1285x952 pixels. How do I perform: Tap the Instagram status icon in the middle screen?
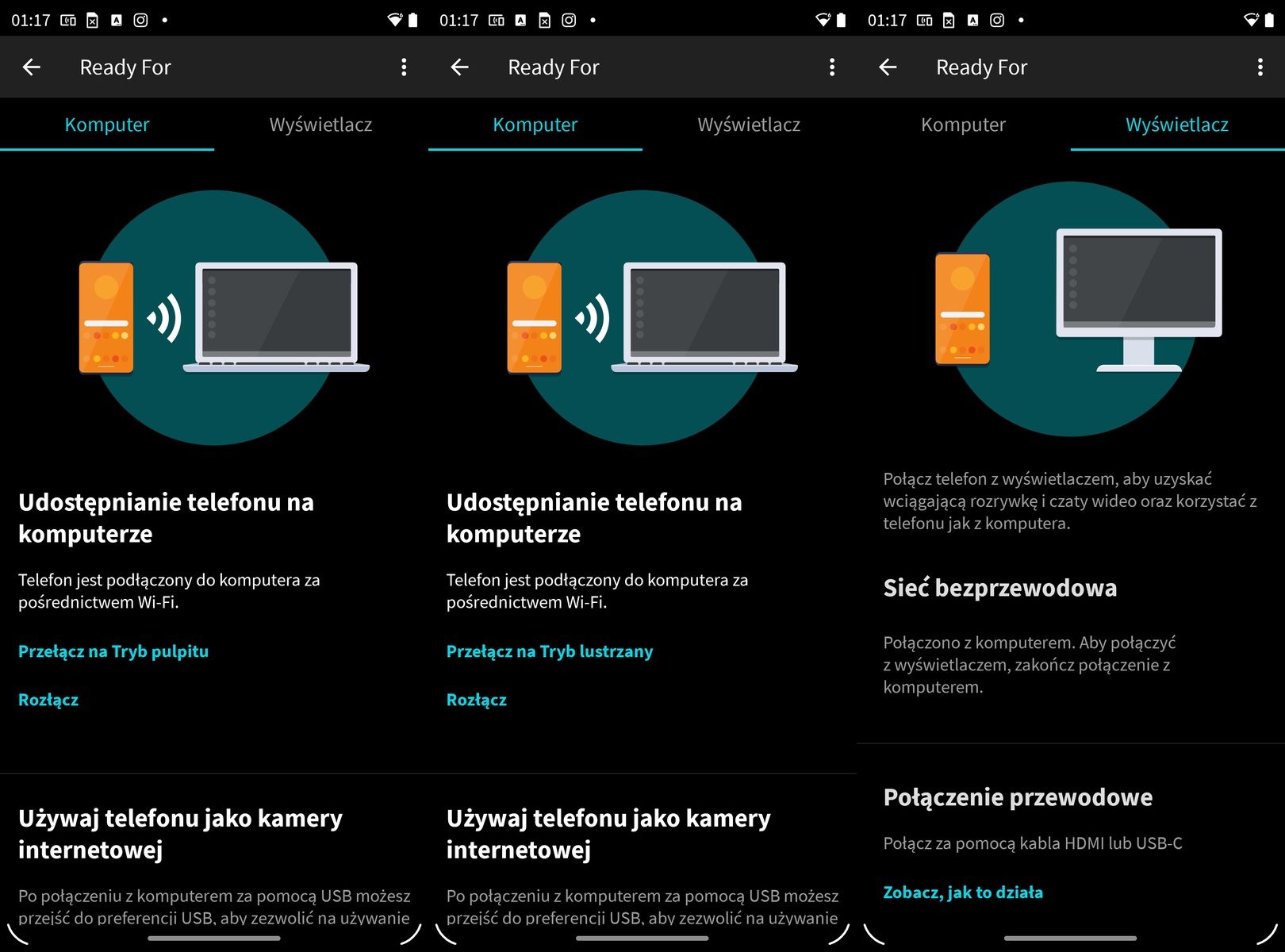pos(569,21)
